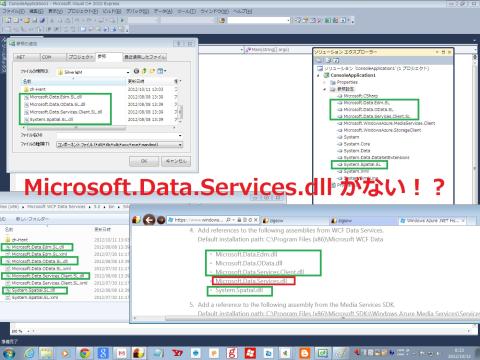Screen dimensions: 480x360
Task: Click 新しいフォルダー in Explorer window
Action: click(x=32, y=219)
